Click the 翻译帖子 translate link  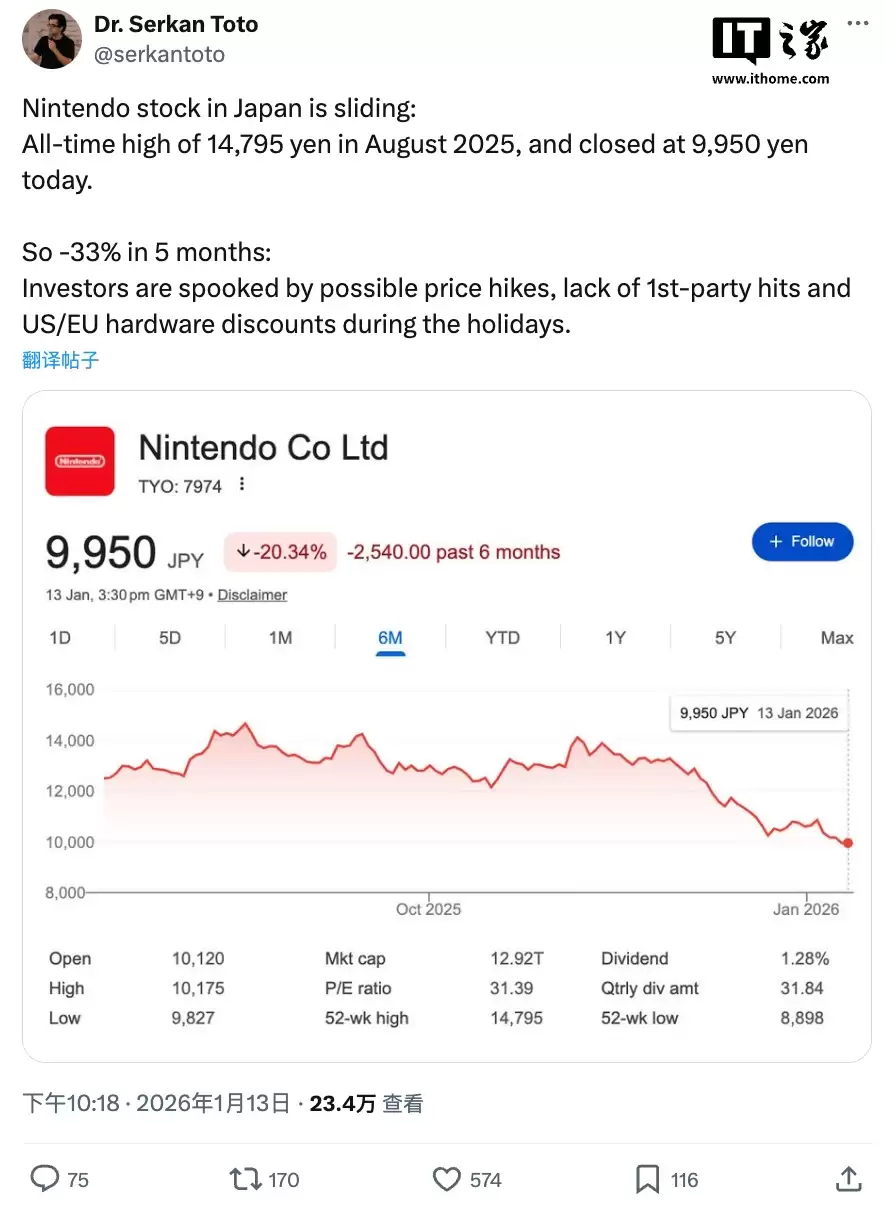[60, 361]
